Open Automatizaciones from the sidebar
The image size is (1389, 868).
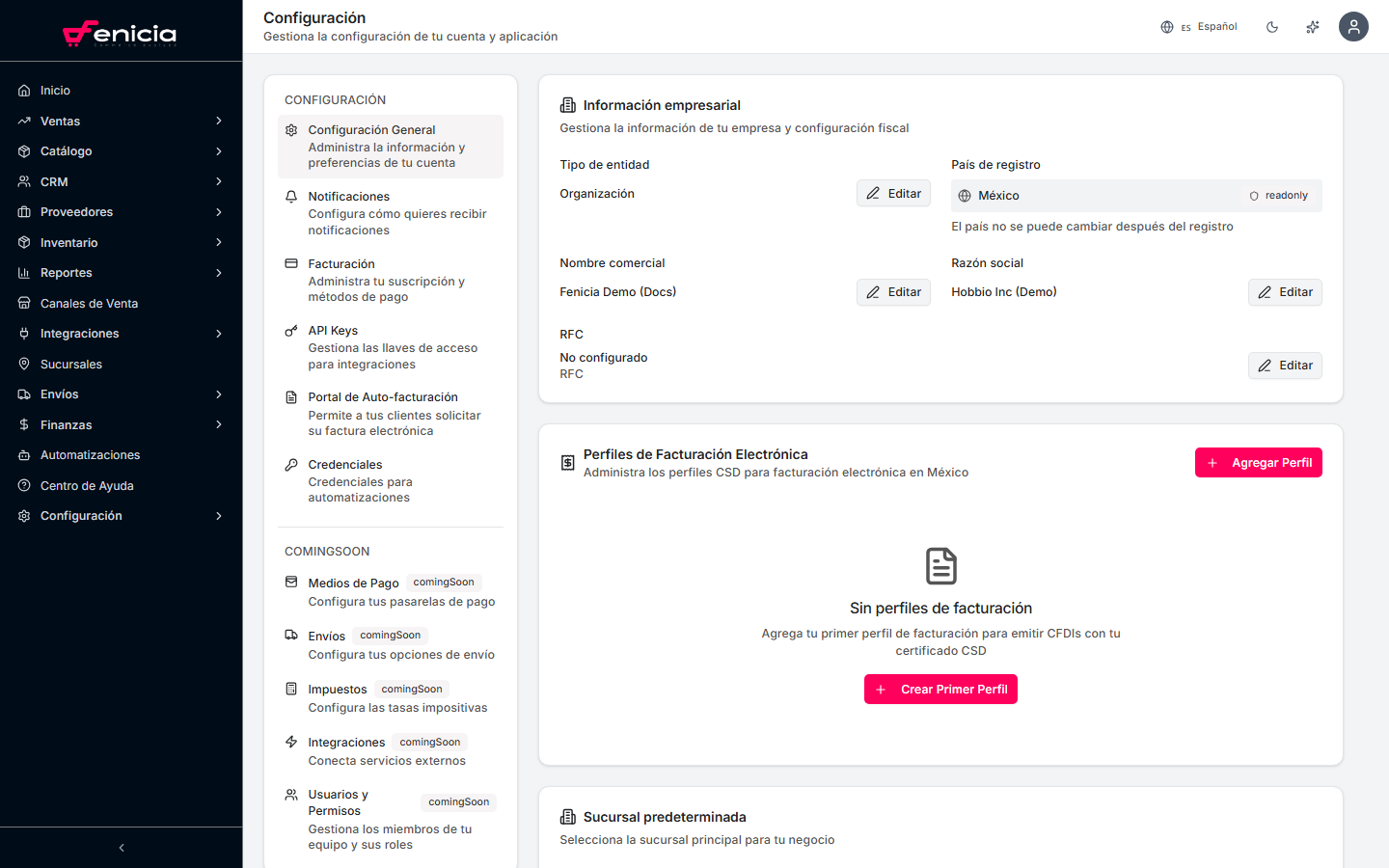(23, 454)
